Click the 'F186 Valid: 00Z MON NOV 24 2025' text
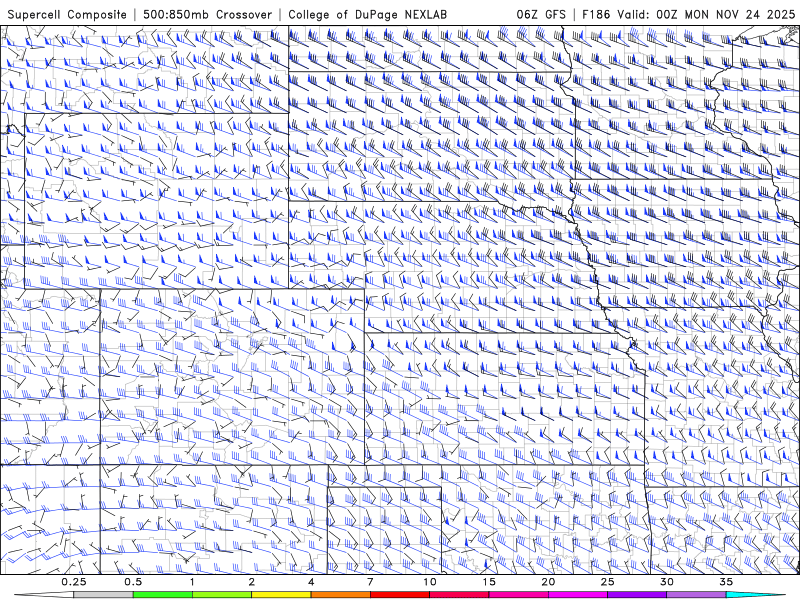Image resolution: width=800 pixels, height=600 pixels. coord(689,14)
